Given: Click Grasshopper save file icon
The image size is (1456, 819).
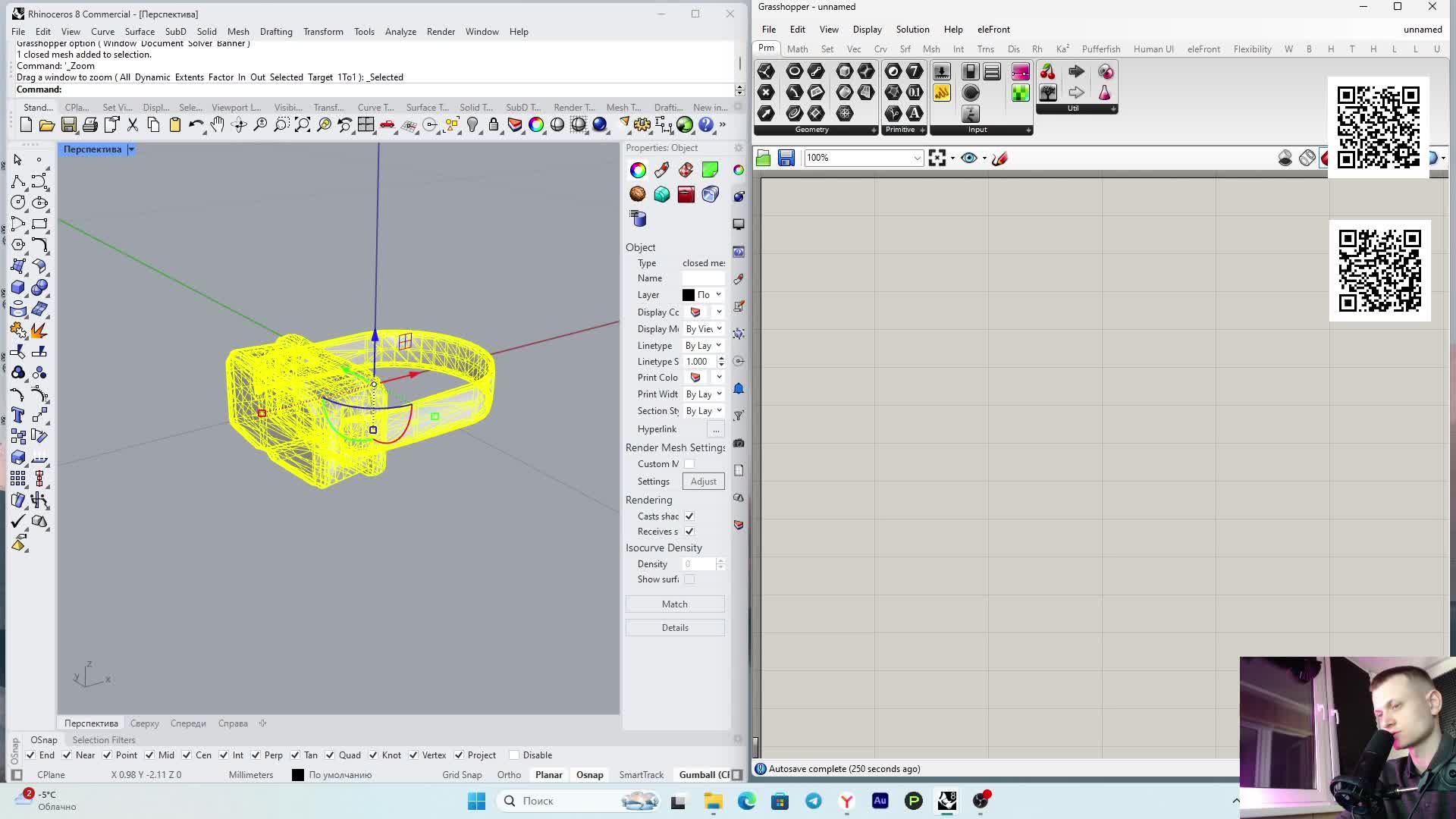Looking at the screenshot, I should coord(786,158).
